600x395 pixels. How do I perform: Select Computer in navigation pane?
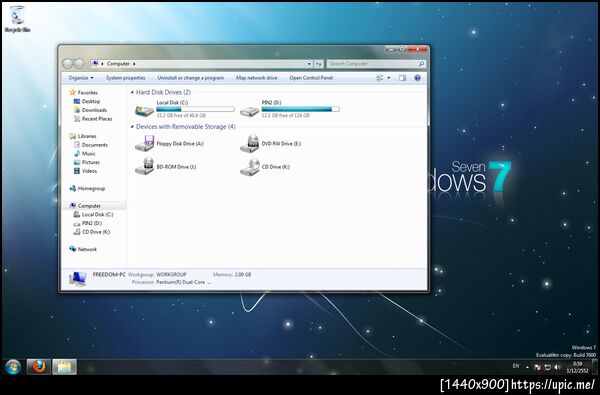click(89, 206)
